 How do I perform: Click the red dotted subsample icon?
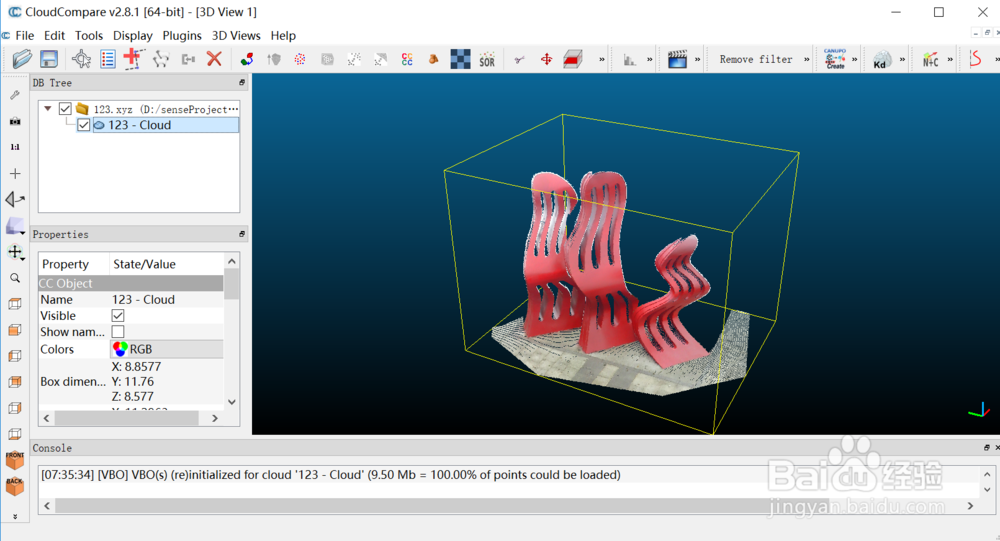click(x=299, y=59)
